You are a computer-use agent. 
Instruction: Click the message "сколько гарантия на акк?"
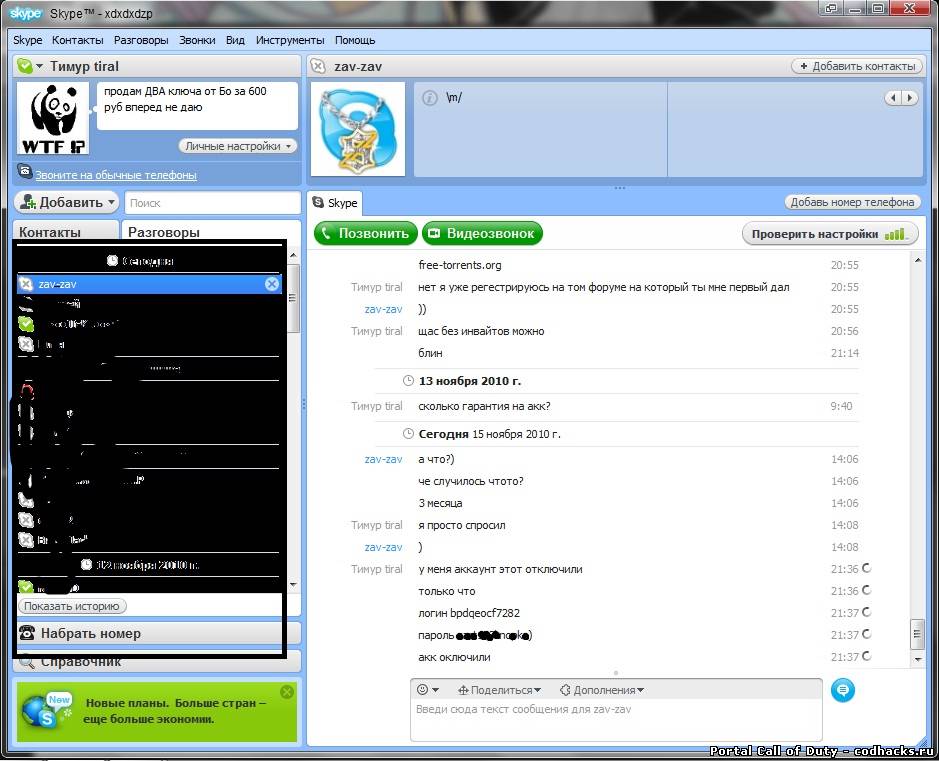484,406
